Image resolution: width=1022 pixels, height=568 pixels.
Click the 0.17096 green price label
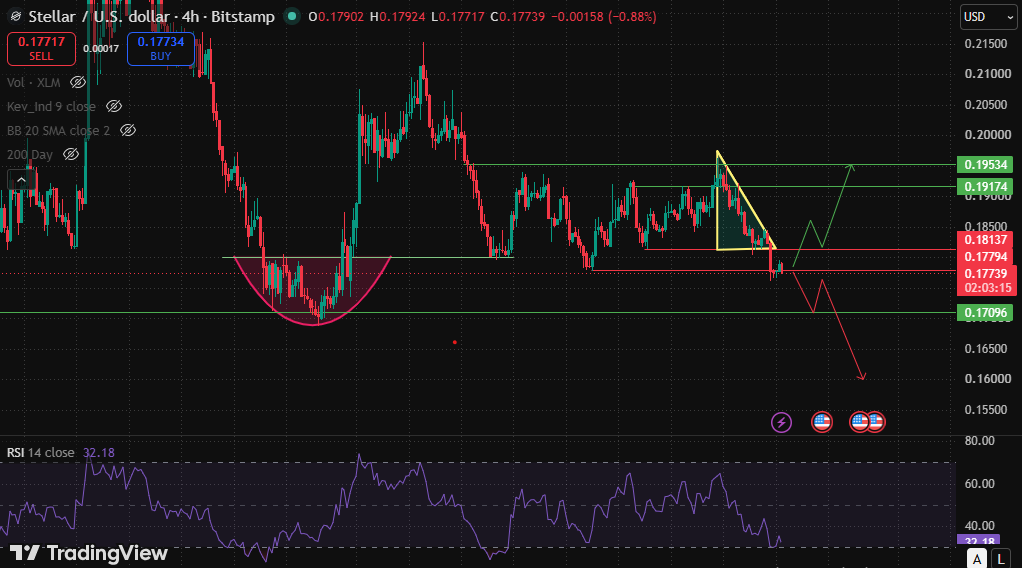click(x=986, y=313)
